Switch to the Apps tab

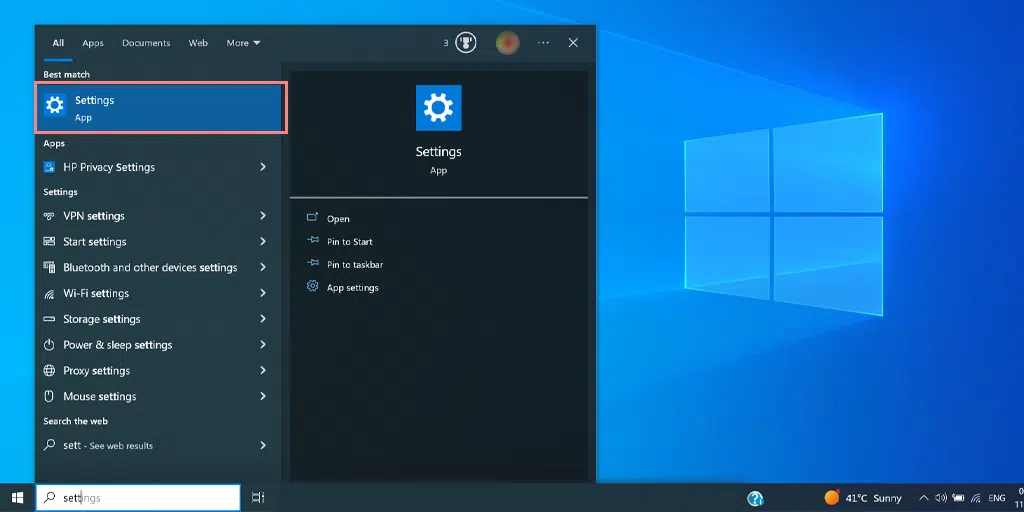coord(93,43)
